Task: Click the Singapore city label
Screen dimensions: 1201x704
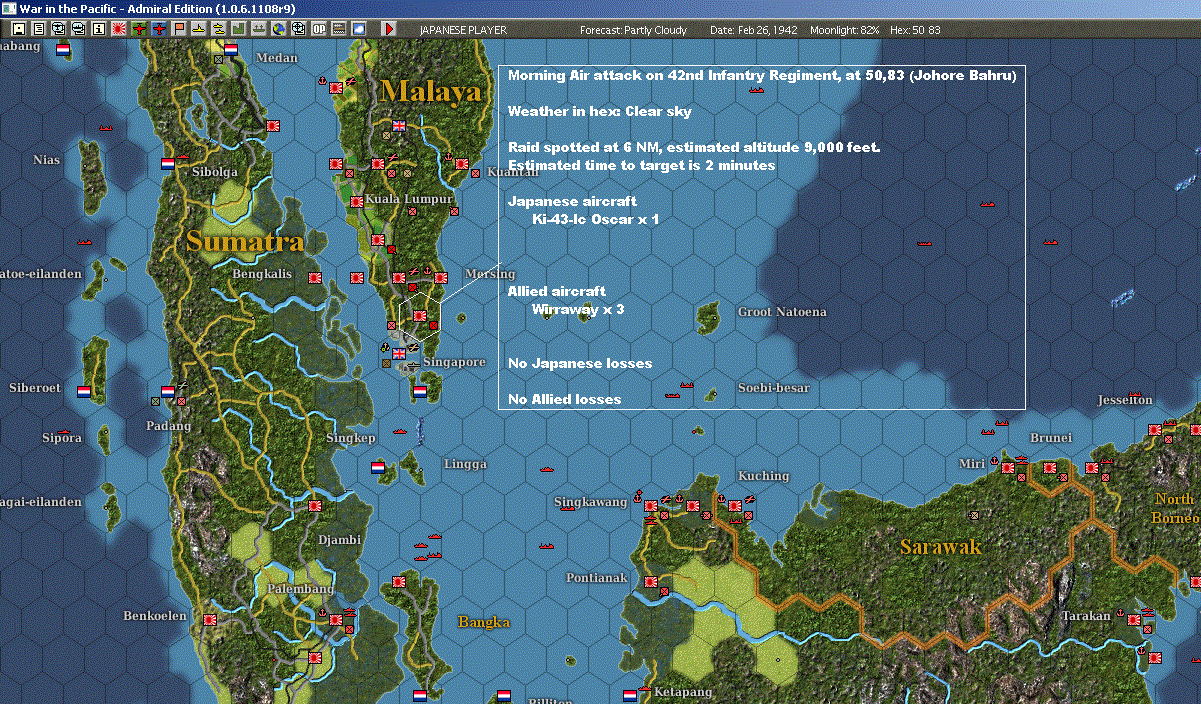Action: click(454, 362)
